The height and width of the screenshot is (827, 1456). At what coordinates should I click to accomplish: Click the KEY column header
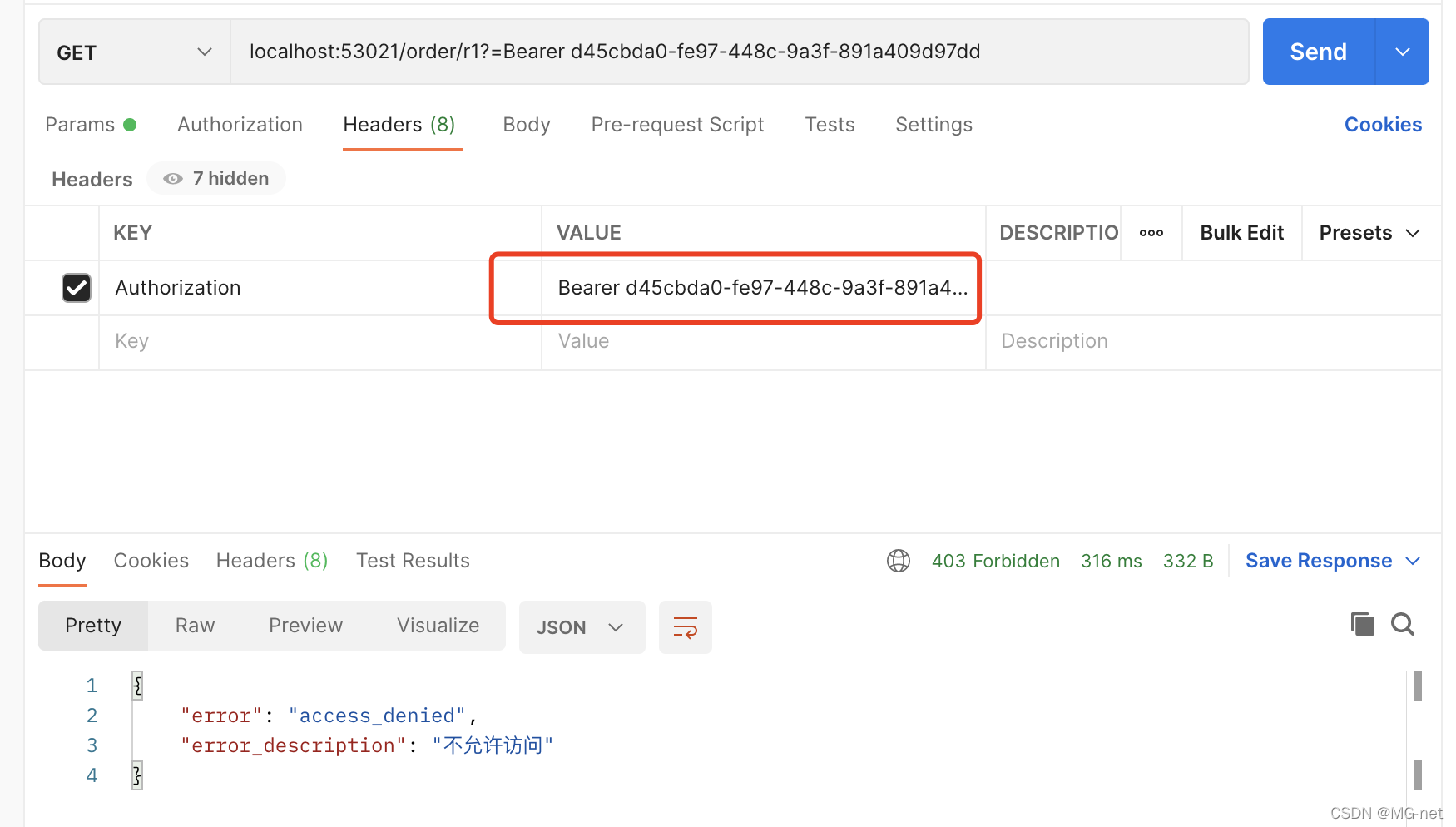click(133, 233)
